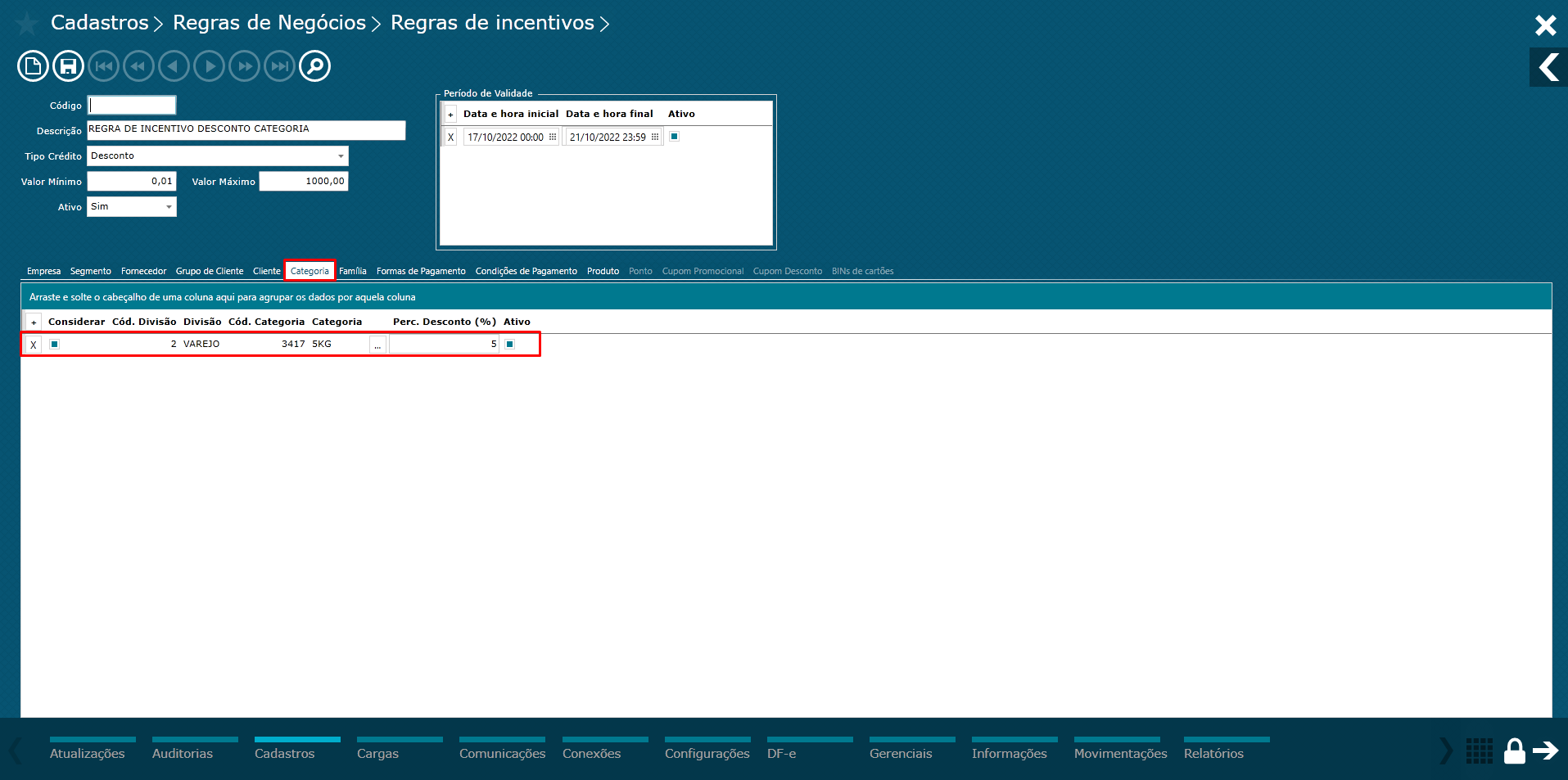Jump to last record
The height and width of the screenshot is (780, 1568).
pyautogui.click(x=280, y=66)
